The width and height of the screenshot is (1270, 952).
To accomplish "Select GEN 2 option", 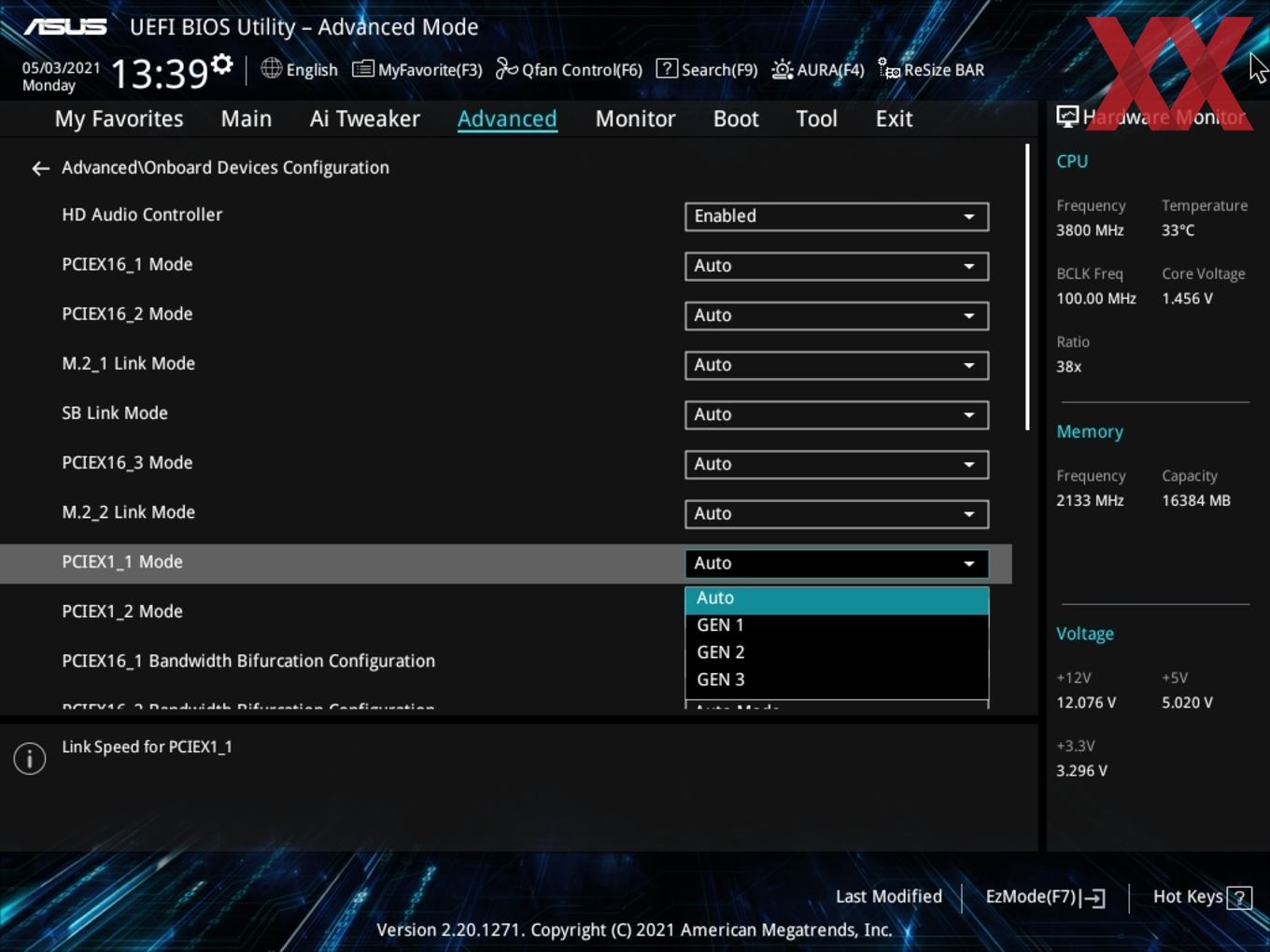I will [837, 652].
